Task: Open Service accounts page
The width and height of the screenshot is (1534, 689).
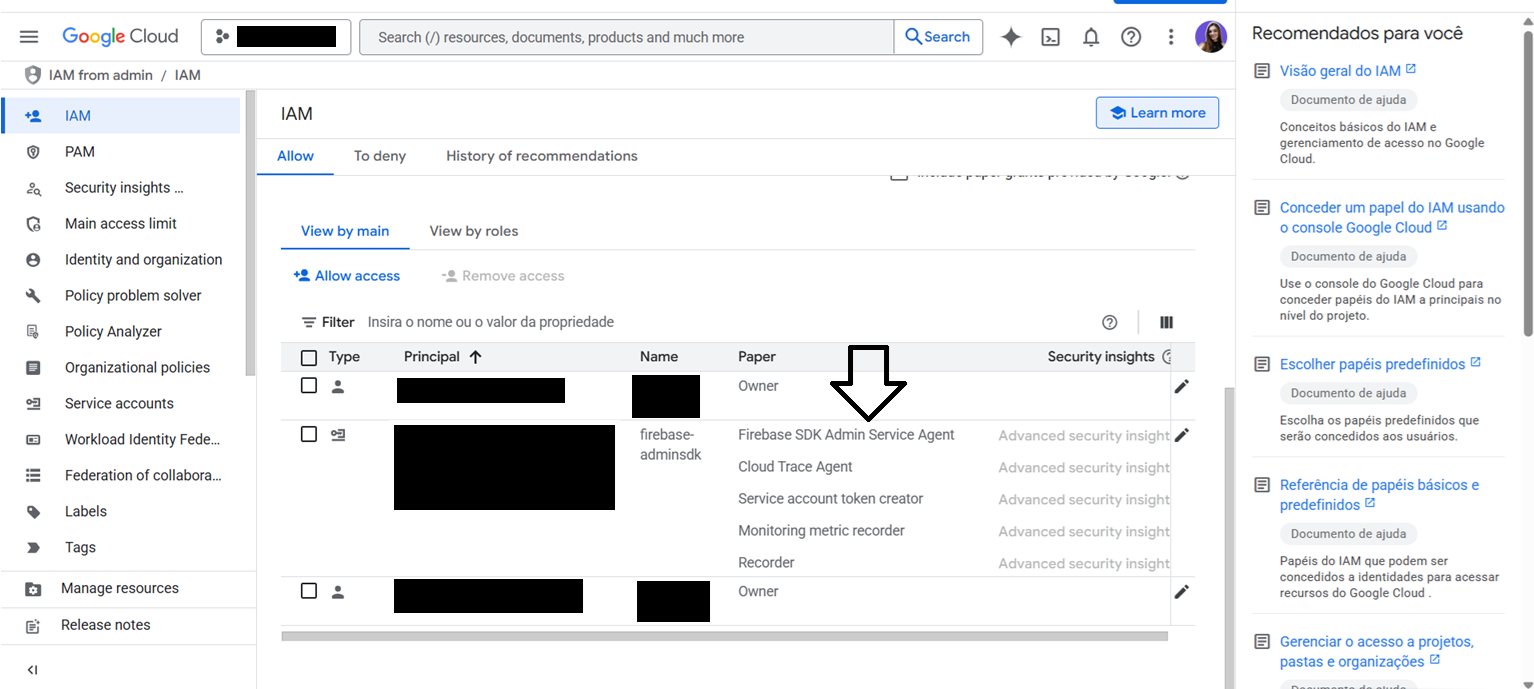Action: pyautogui.click(x=121, y=404)
